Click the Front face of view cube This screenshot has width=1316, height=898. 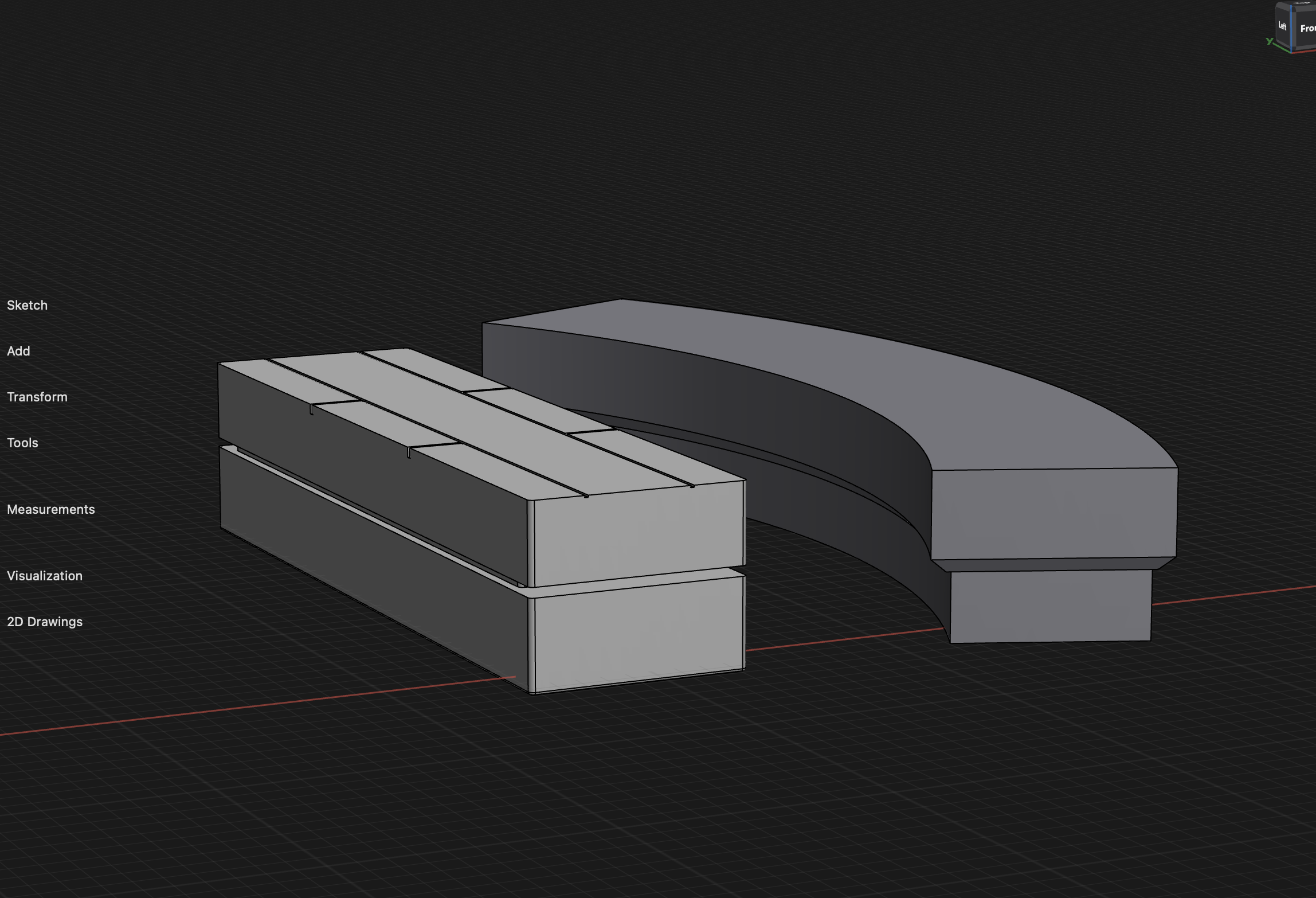pos(1305,28)
